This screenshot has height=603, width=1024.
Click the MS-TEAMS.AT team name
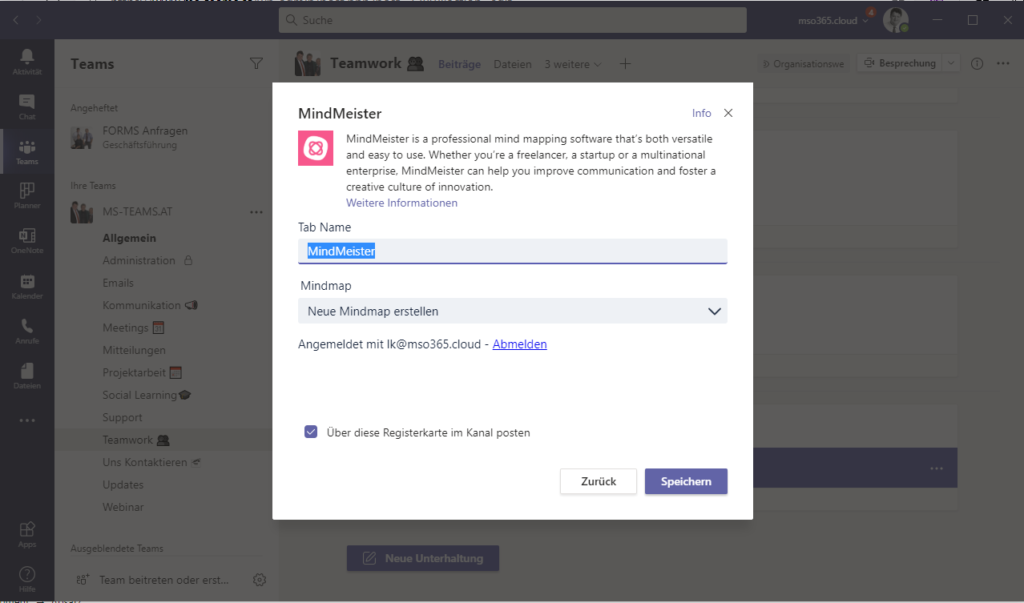[x=137, y=212]
